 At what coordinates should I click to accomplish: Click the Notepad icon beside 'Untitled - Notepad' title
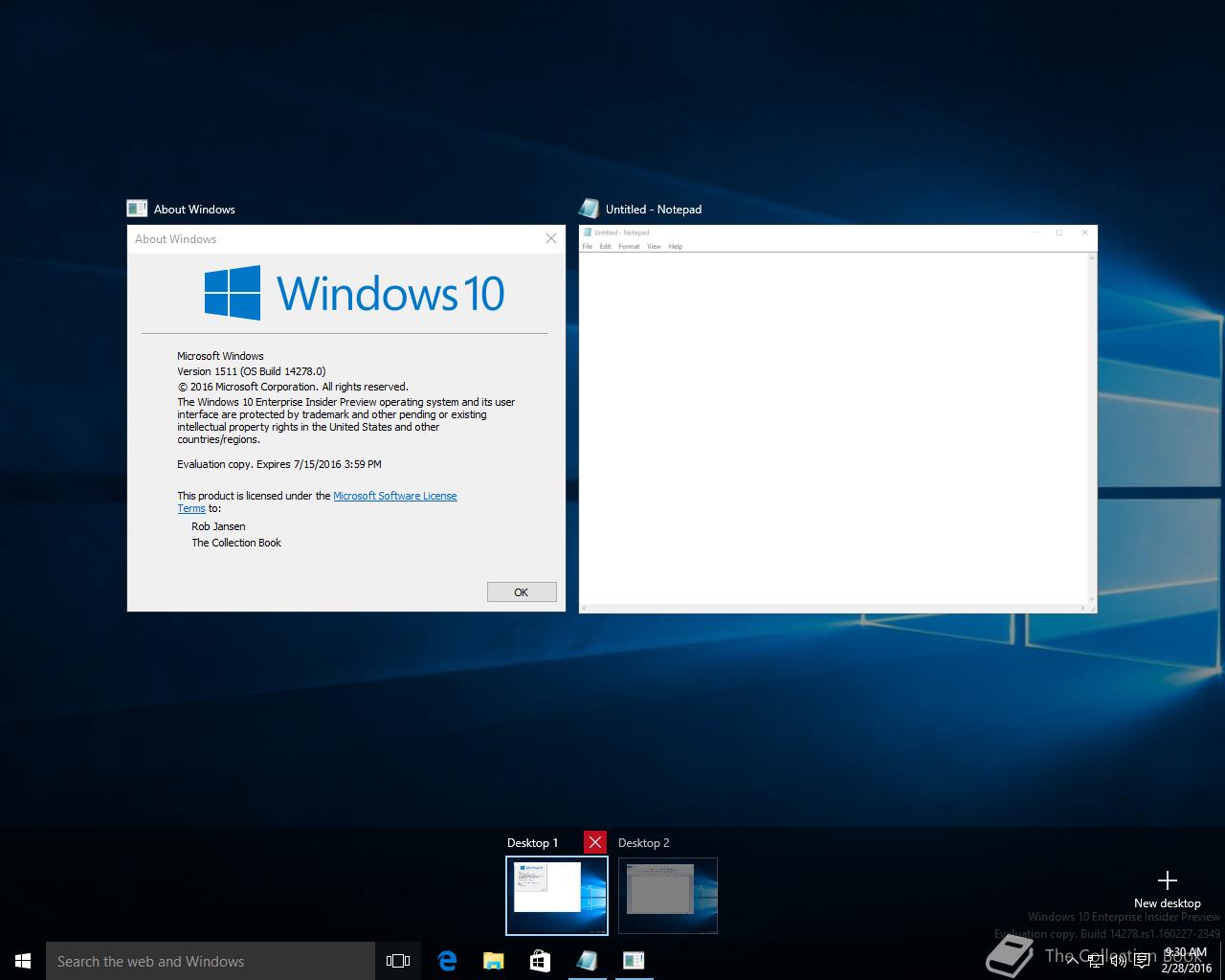[x=589, y=209]
